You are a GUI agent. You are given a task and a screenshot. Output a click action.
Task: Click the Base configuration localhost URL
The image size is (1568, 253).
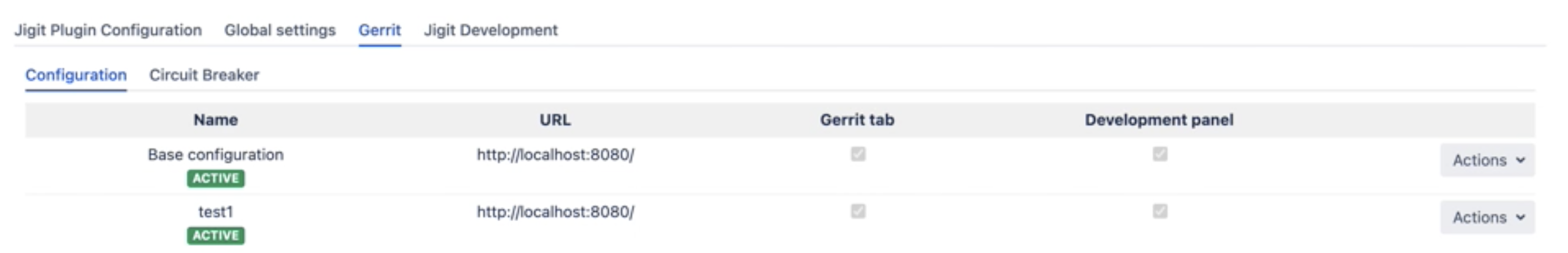(555, 155)
